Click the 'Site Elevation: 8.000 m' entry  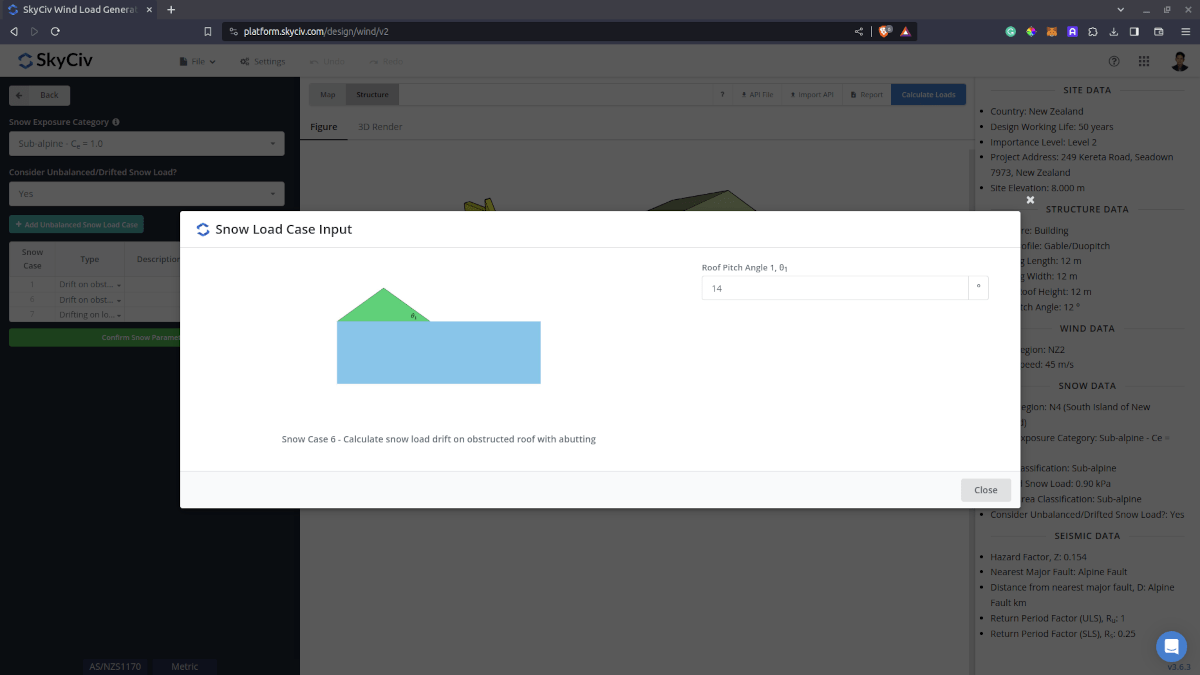pos(1037,188)
